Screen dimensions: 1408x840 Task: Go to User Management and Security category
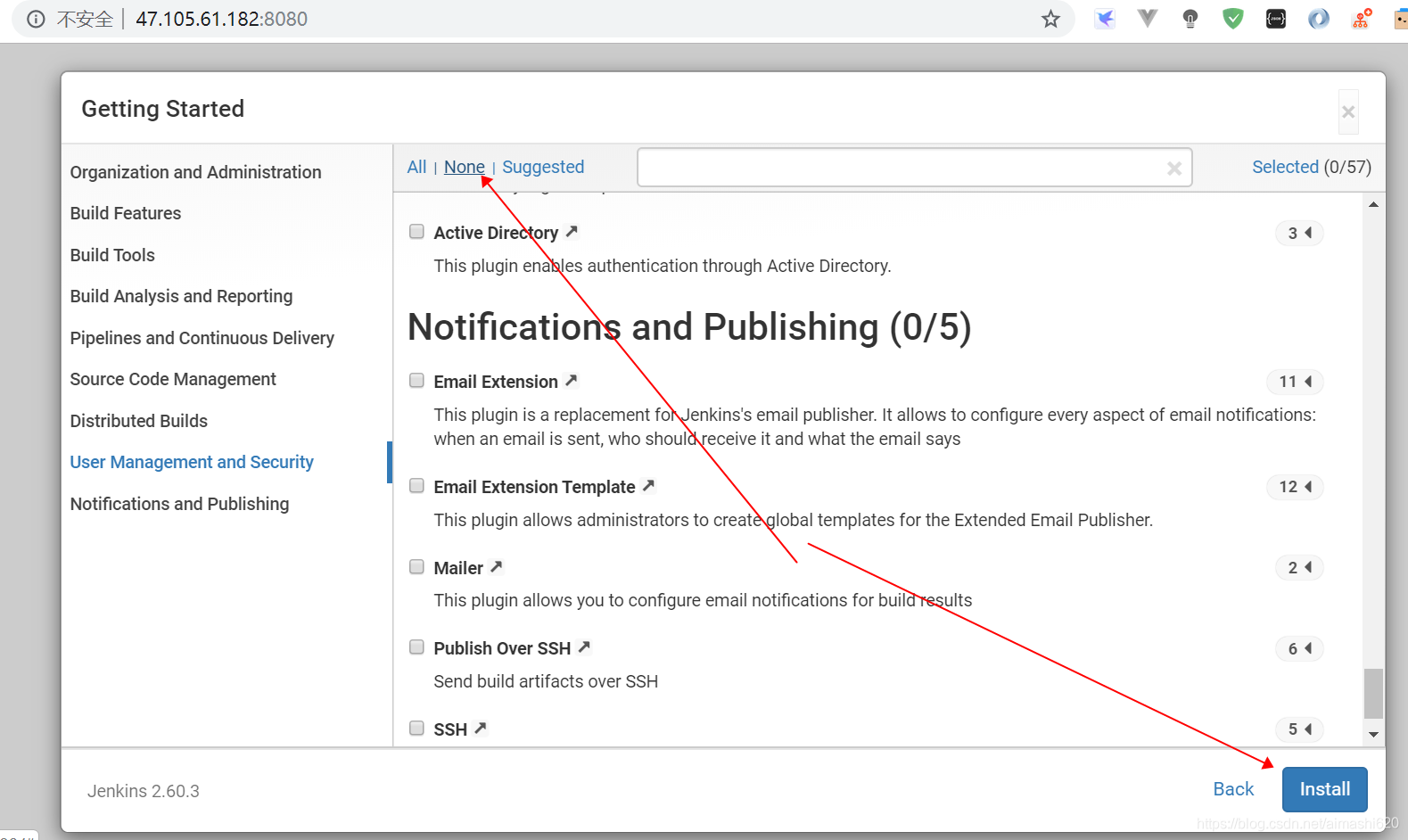[192, 462]
